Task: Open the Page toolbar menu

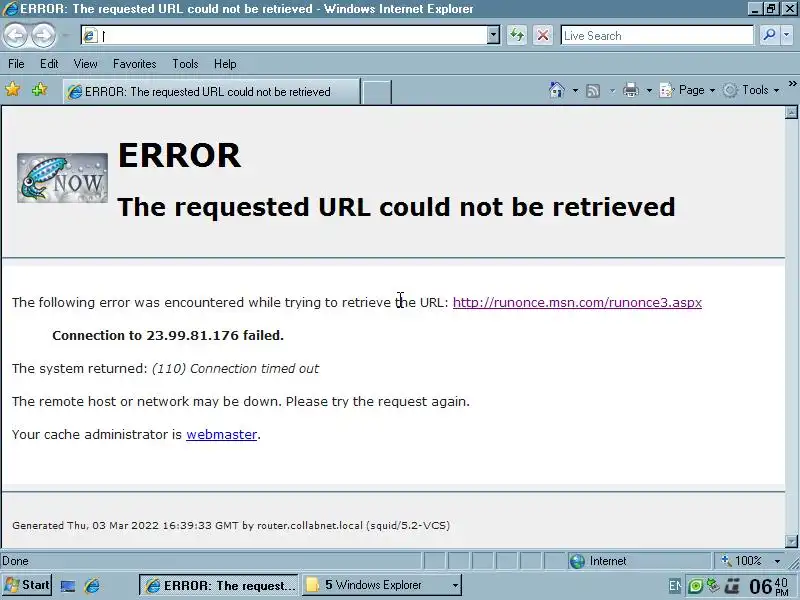Action: (x=687, y=90)
